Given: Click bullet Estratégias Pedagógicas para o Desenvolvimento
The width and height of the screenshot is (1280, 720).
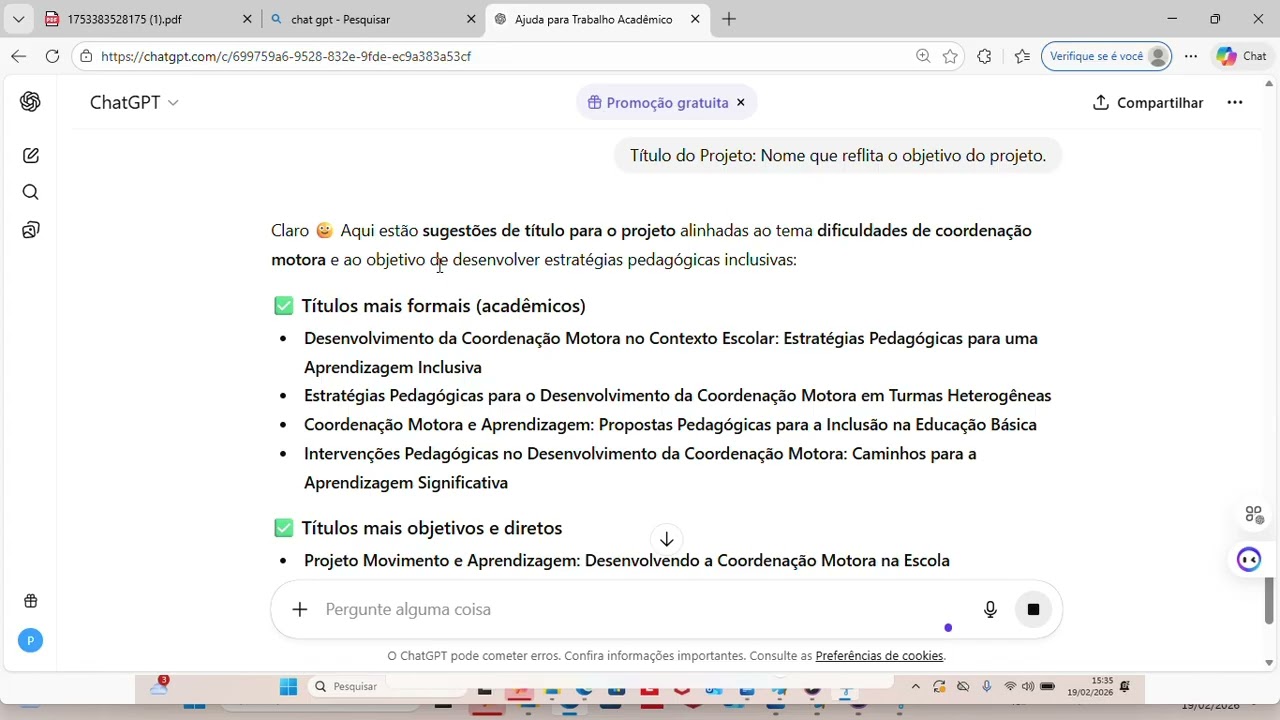Looking at the screenshot, I should click(677, 395).
